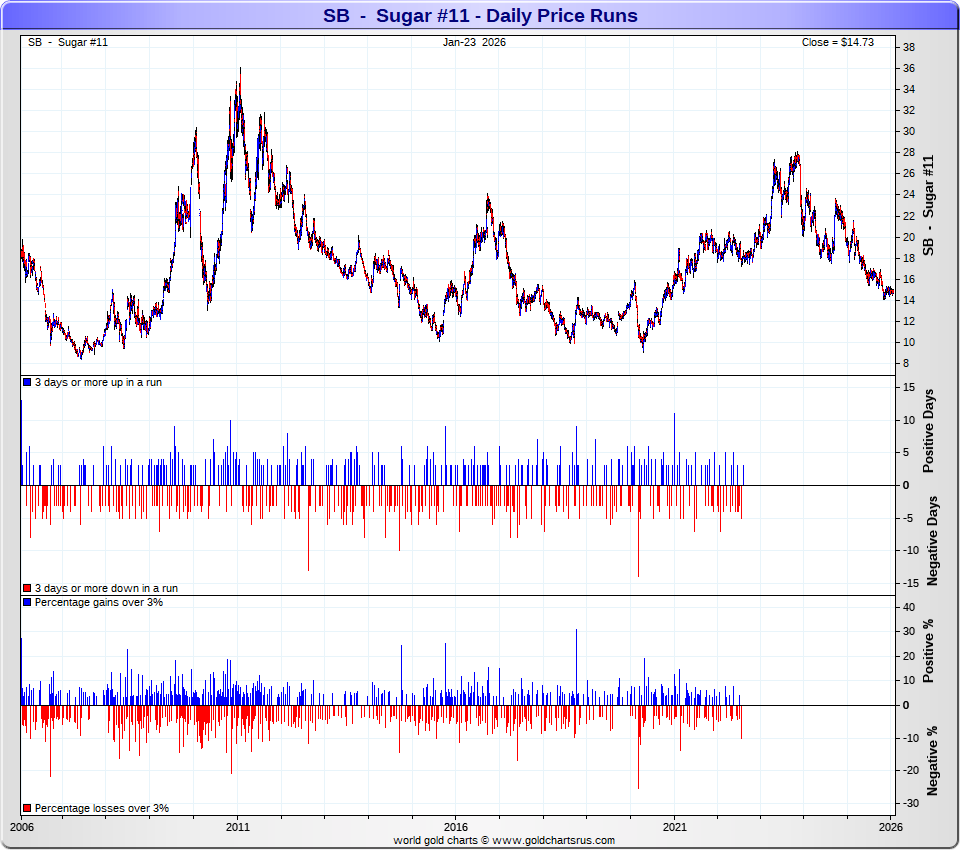Click the 2016 year marker on the x-axis

point(456,827)
